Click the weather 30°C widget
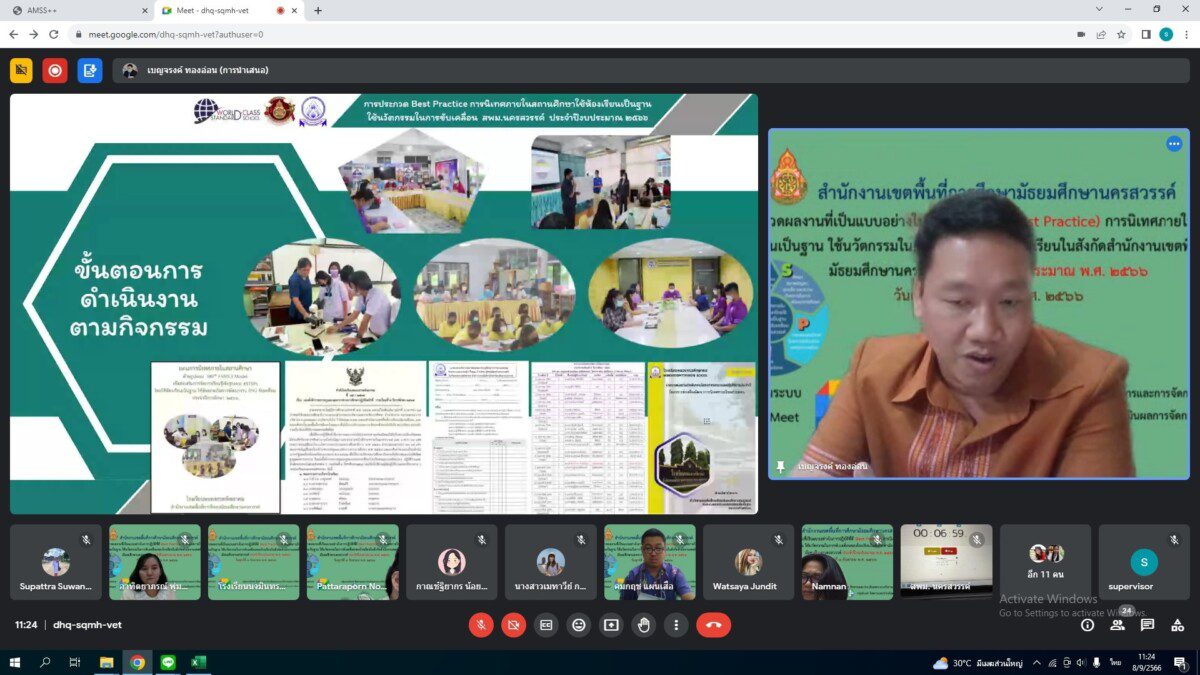Image resolution: width=1200 pixels, height=675 pixels. 978,663
